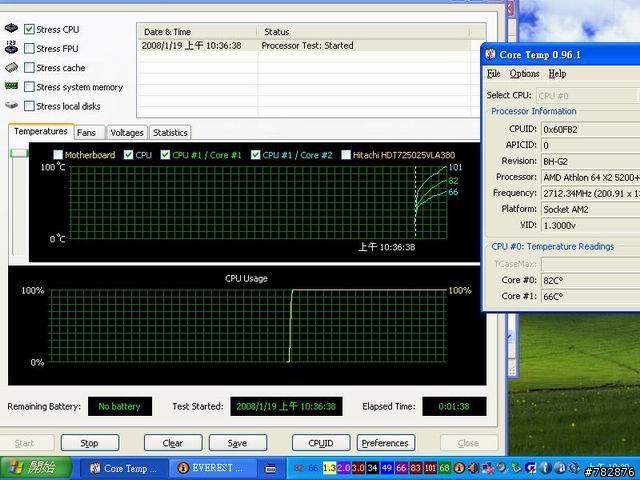Image resolution: width=640 pixels, height=480 pixels.
Task: Click the 'No battery' status value
Action: 120,407
